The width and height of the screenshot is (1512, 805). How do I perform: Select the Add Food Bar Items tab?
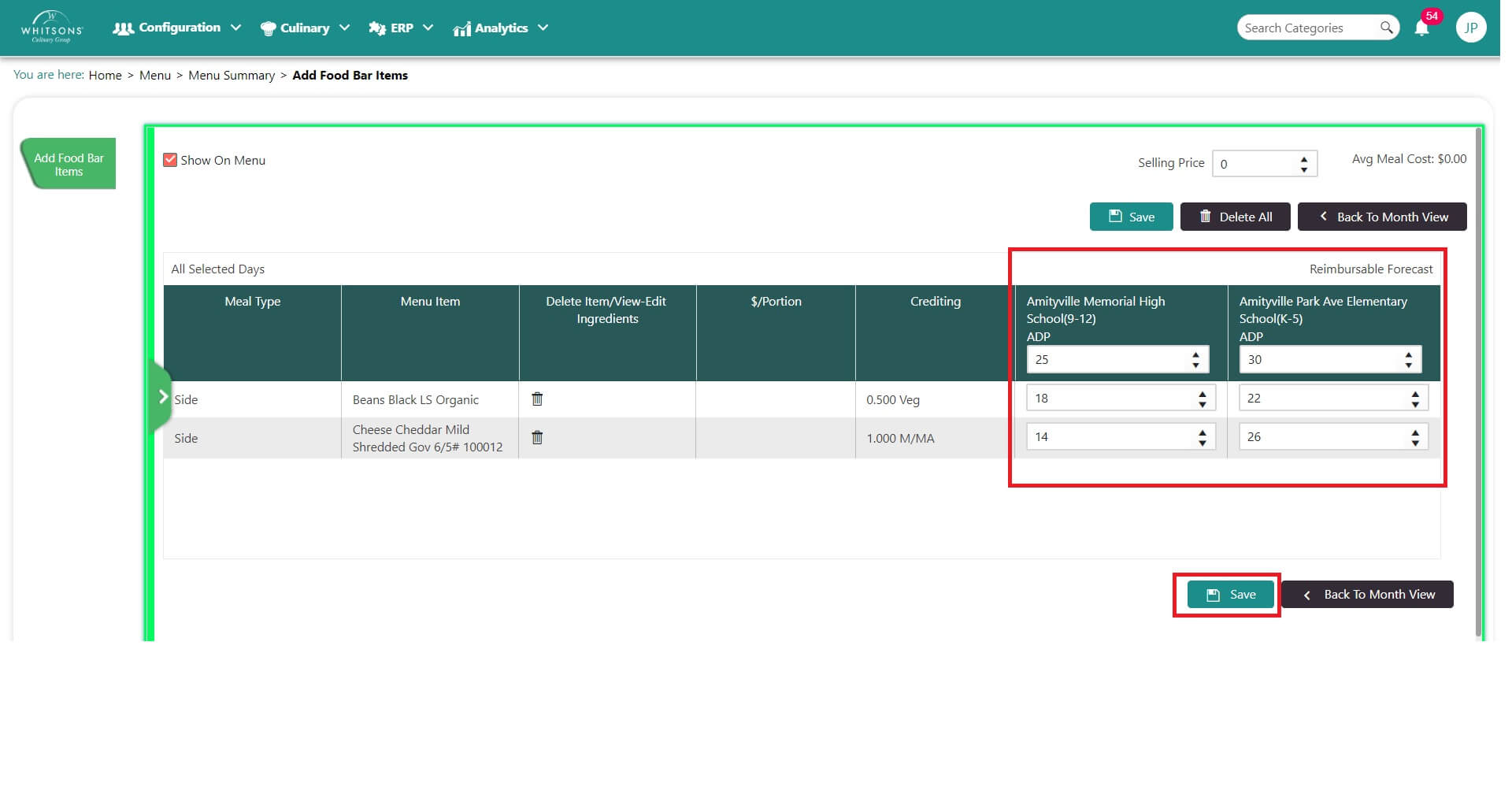(69, 165)
